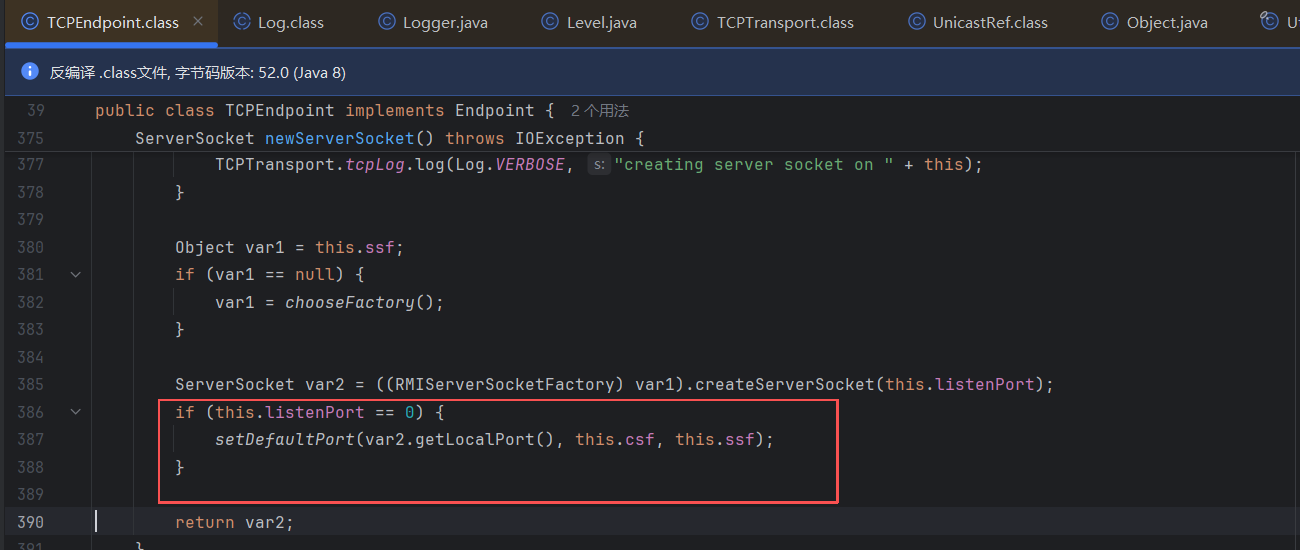
Task: Open the "2 个用法" usages hint
Action: pos(599,111)
